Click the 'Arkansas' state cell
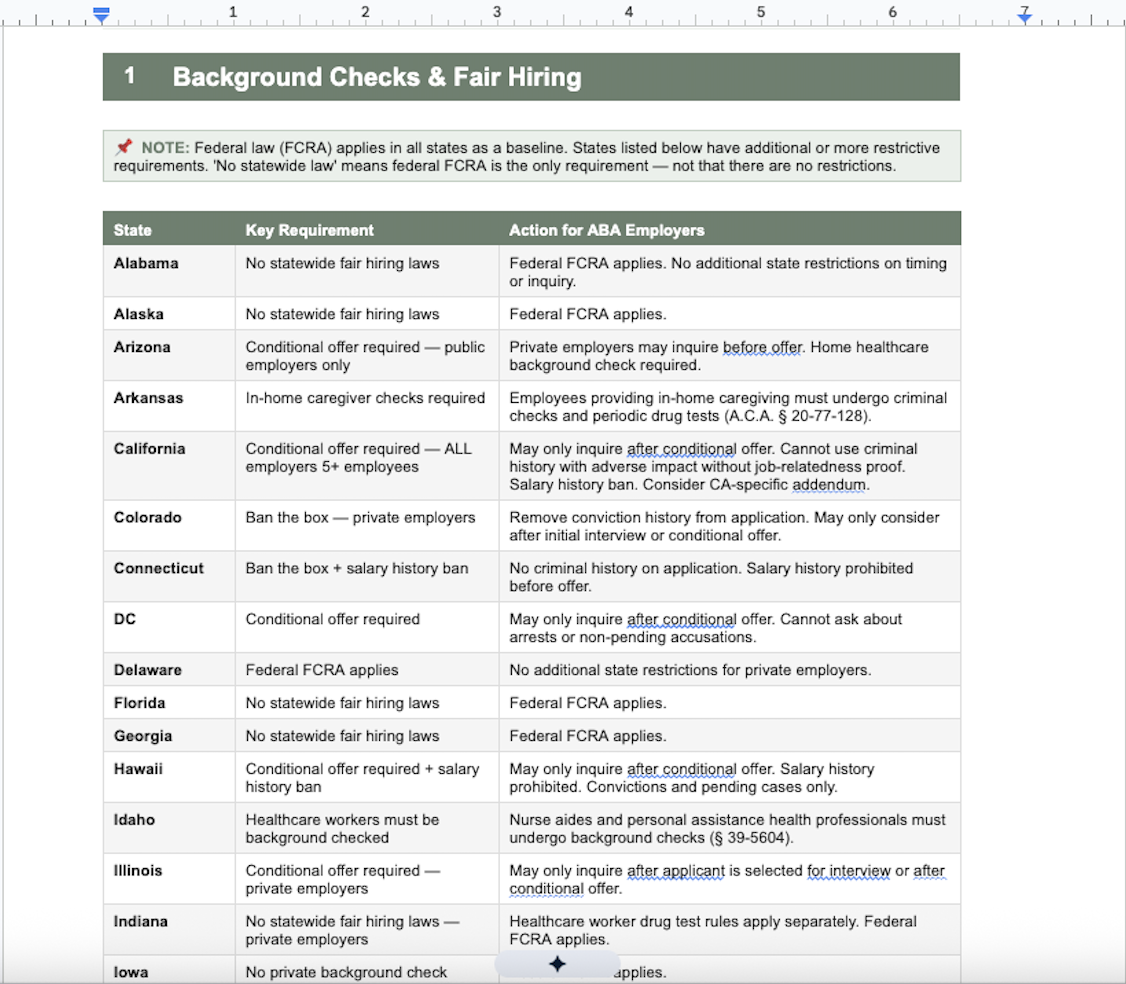Screen dimensions: 1126x984 coord(169,407)
